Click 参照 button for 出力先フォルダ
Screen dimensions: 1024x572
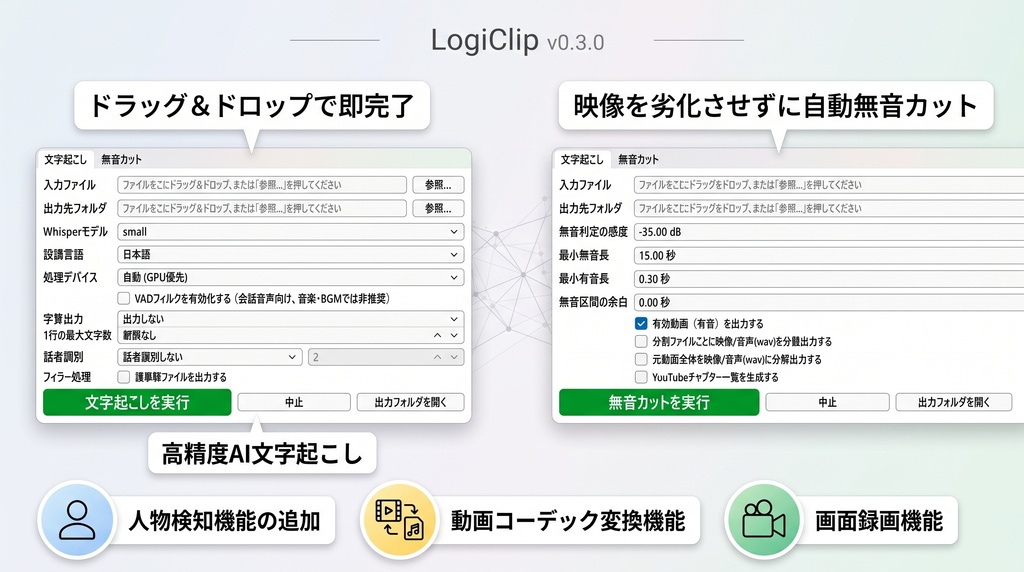tap(438, 208)
